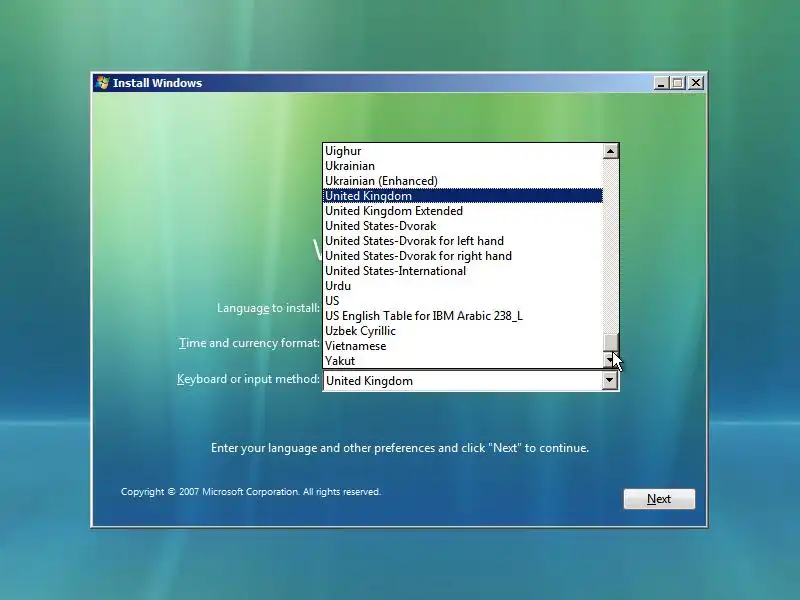Viewport: 800px width, 600px height.
Task: Choose United States-International layout
Action: tap(463, 271)
